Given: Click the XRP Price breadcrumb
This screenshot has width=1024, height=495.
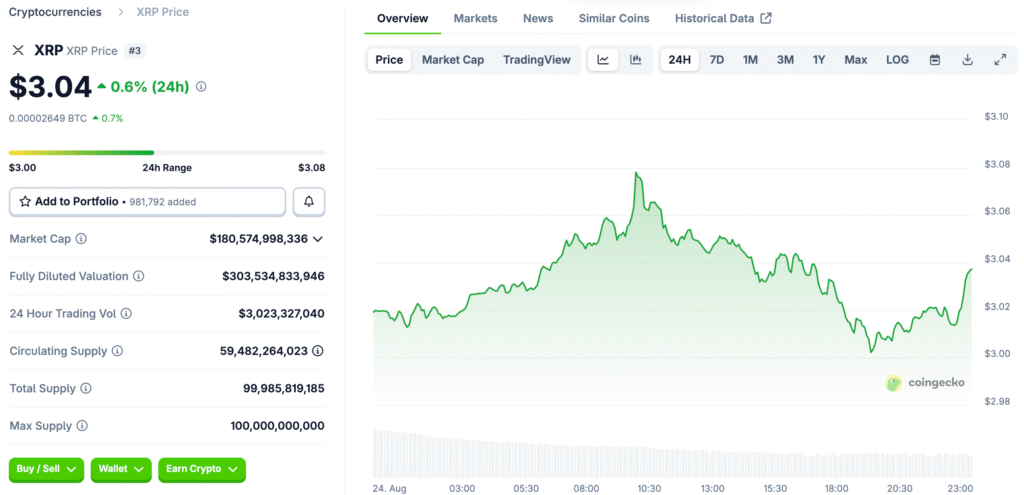Looking at the screenshot, I should click(x=163, y=12).
